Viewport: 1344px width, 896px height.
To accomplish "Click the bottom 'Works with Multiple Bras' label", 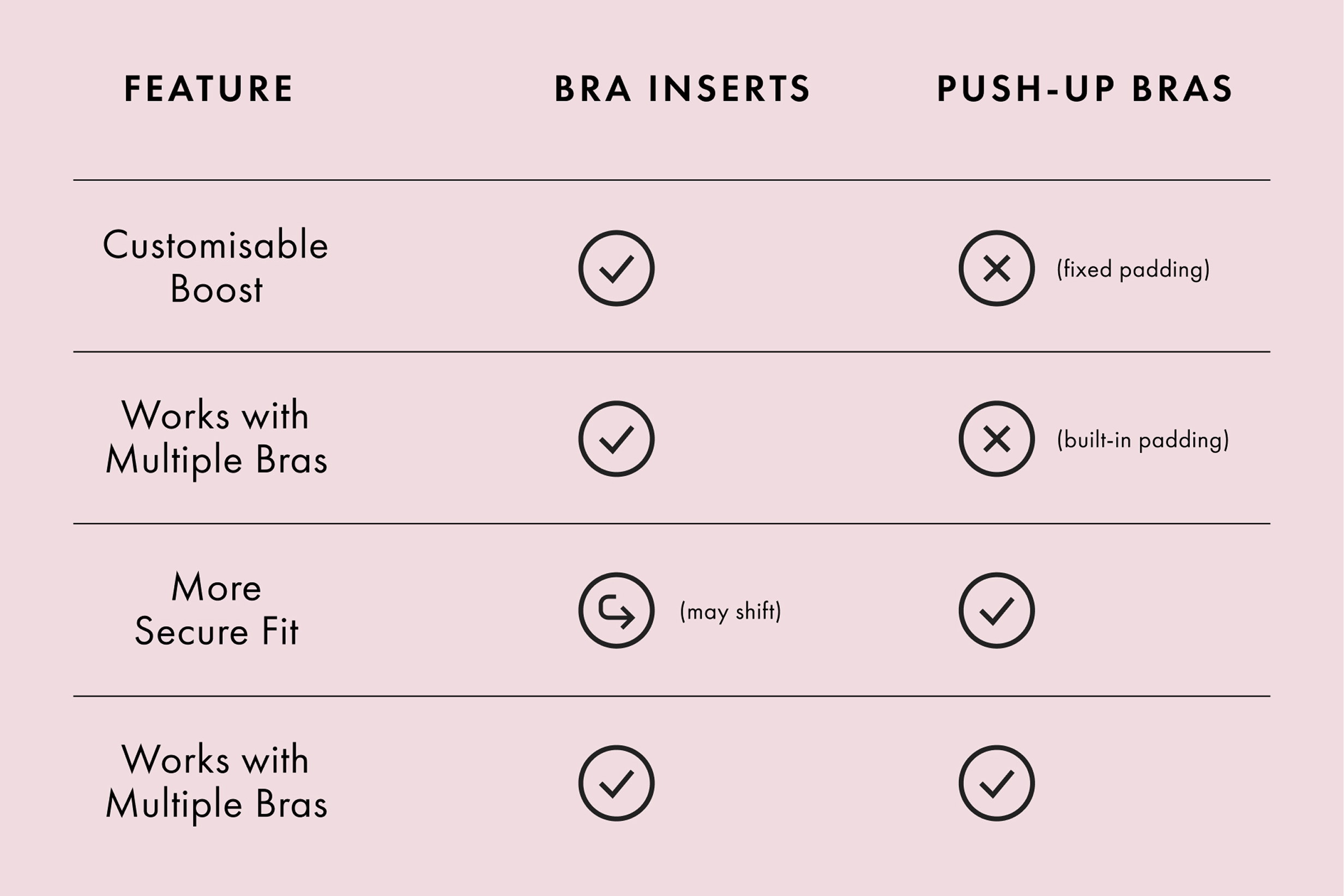I will (x=216, y=782).
